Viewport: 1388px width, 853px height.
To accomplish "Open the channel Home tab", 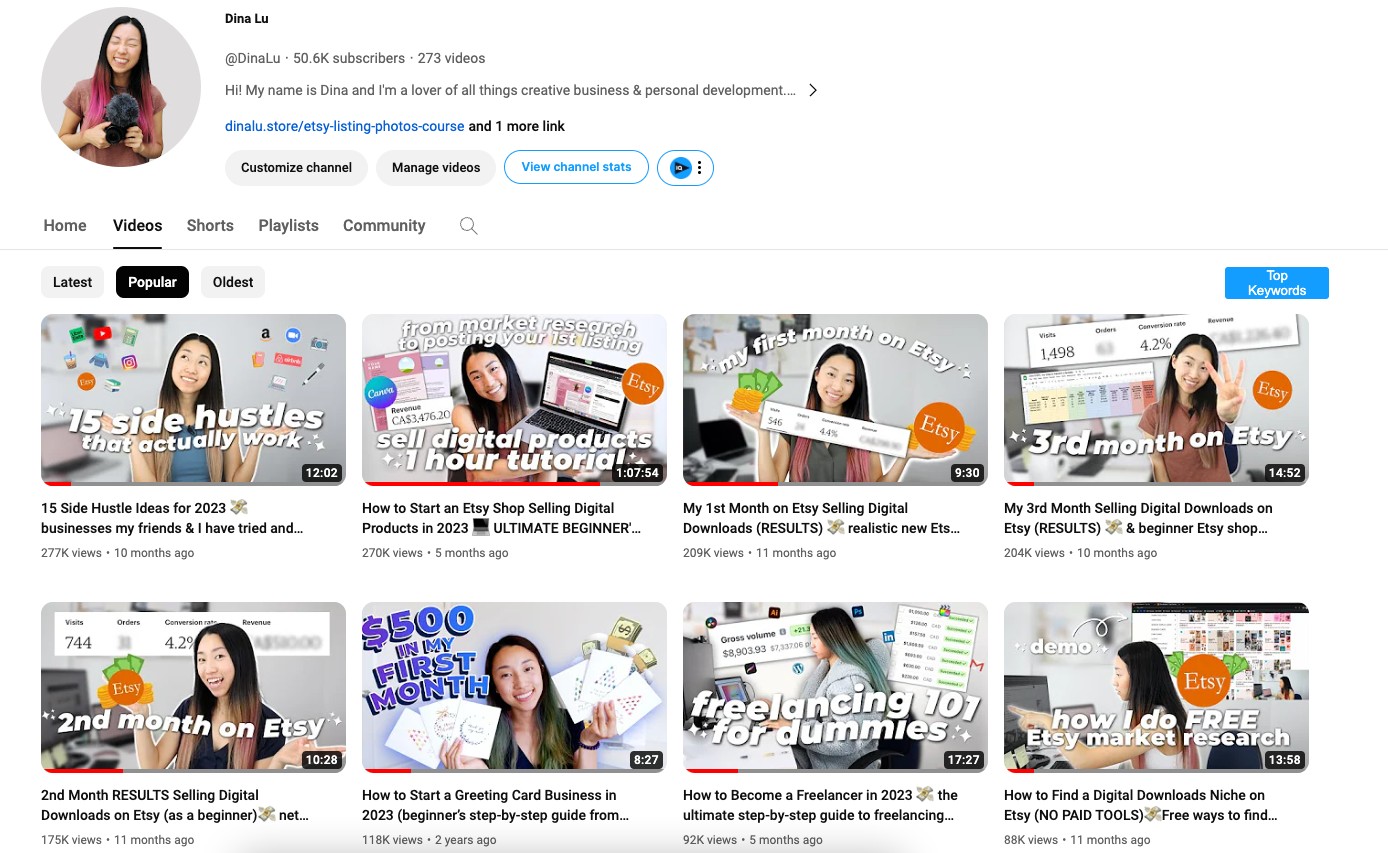I will click(65, 226).
